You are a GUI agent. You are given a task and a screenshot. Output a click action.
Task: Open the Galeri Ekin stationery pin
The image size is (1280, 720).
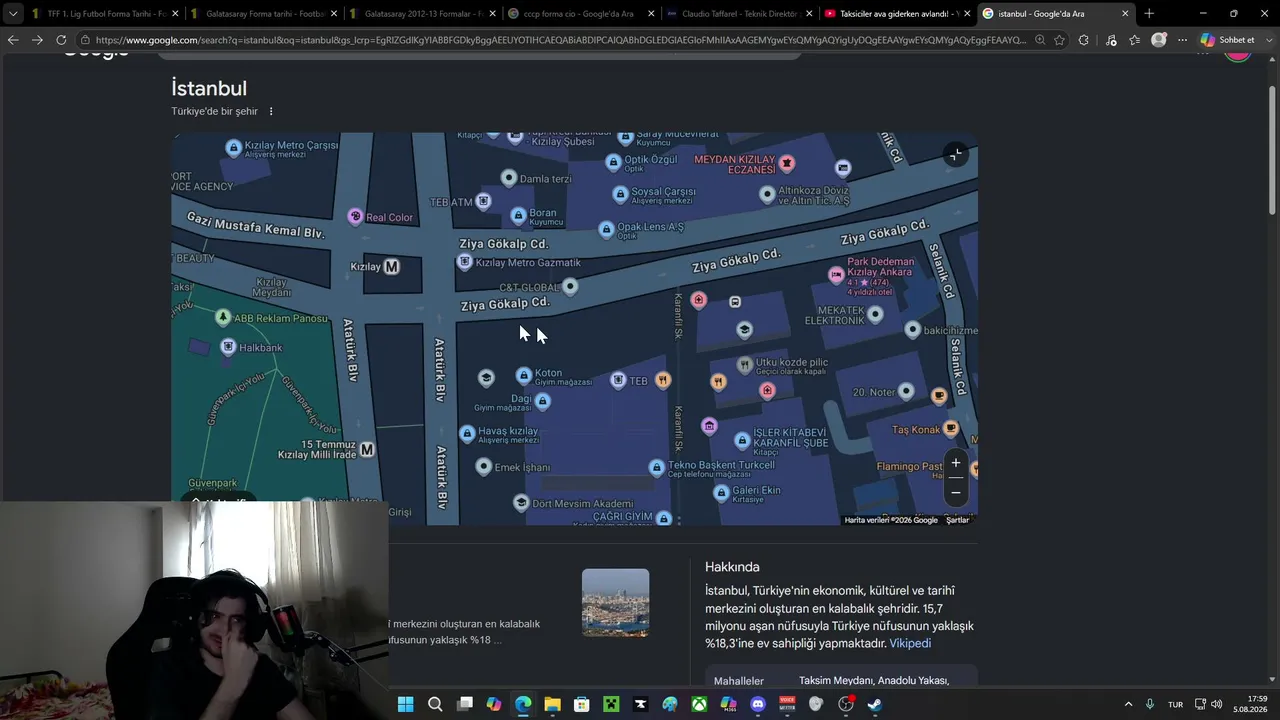click(x=721, y=492)
